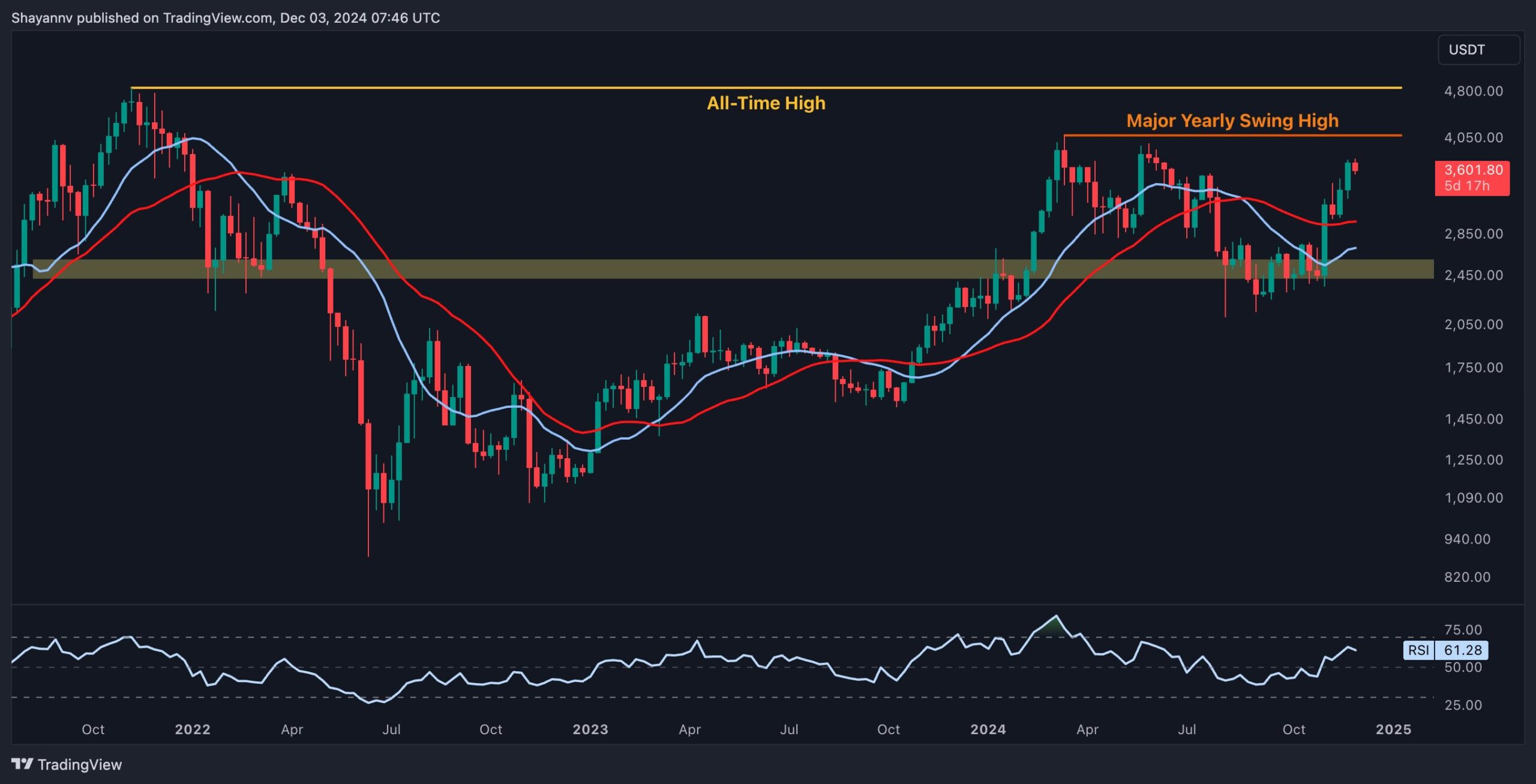This screenshot has height=784, width=1536.
Task: Click the 2023 label on time axis
Action: pos(590,729)
